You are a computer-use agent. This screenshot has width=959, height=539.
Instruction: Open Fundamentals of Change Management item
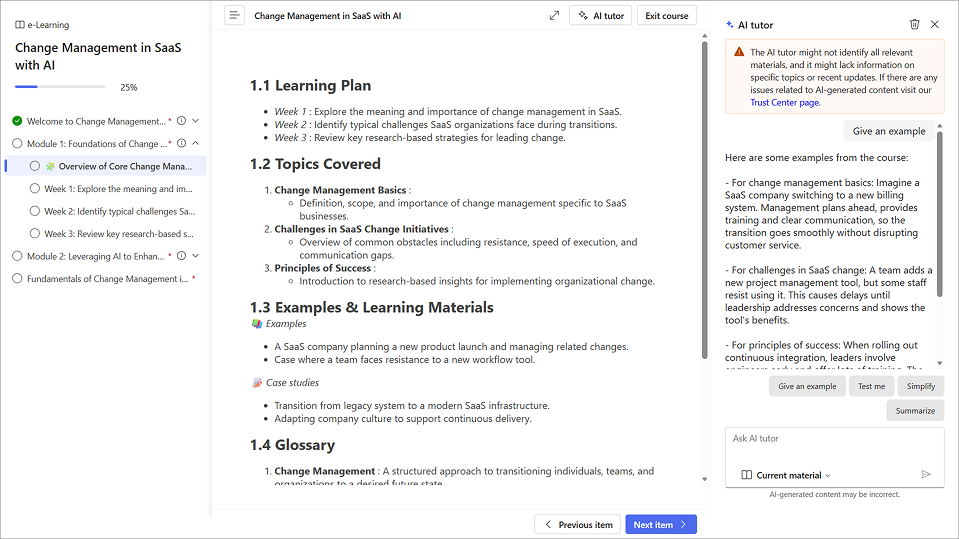(x=107, y=279)
